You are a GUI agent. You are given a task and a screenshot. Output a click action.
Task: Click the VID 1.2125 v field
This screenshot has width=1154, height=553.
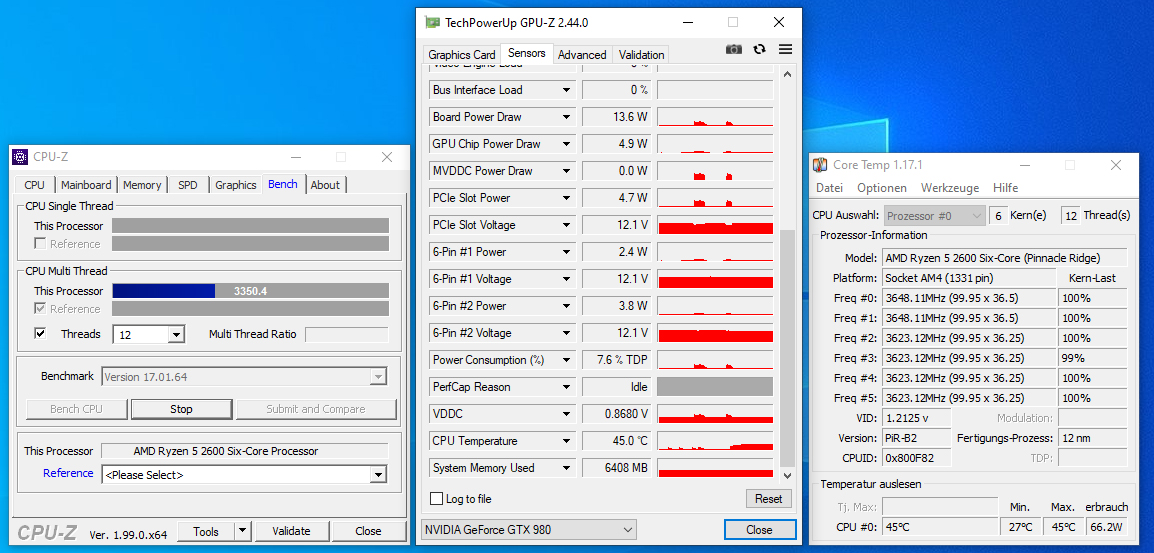click(x=916, y=418)
